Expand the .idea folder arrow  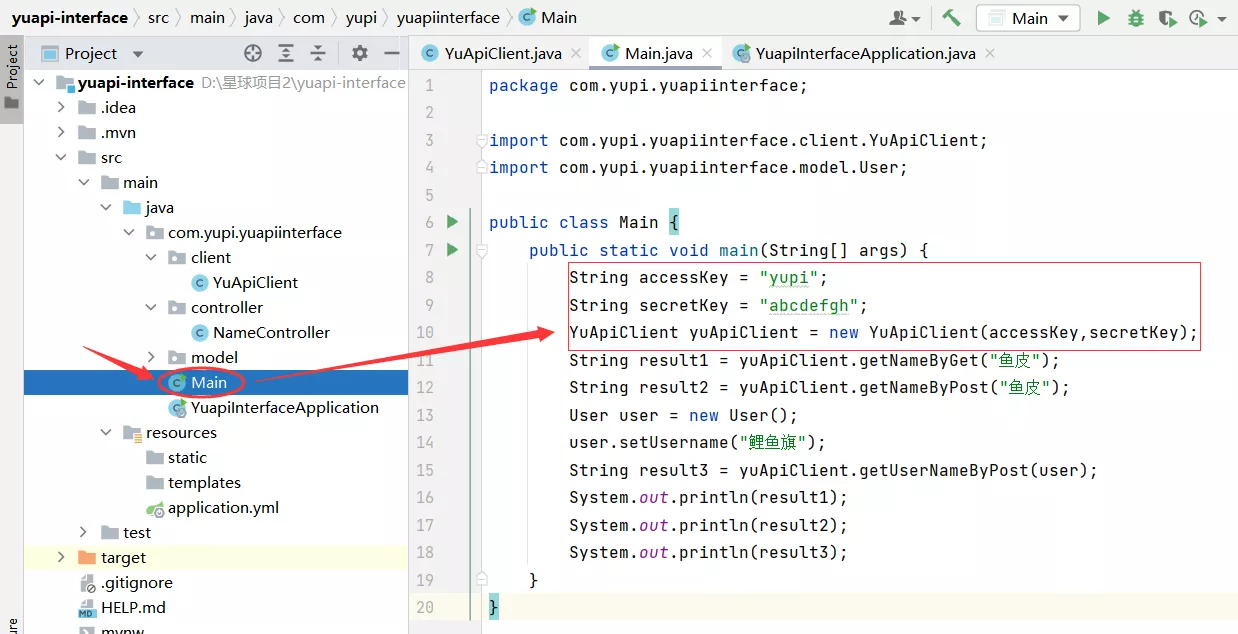(x=61, y=107)
